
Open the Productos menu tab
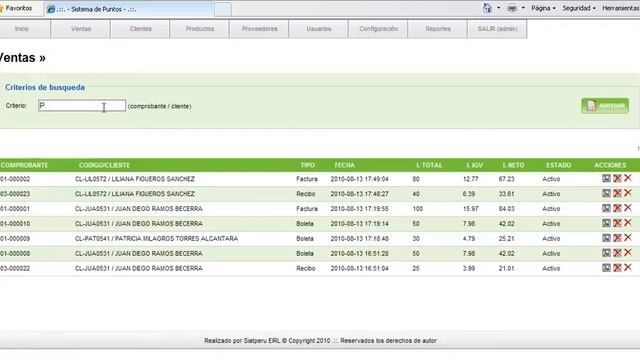click(200, 29)
